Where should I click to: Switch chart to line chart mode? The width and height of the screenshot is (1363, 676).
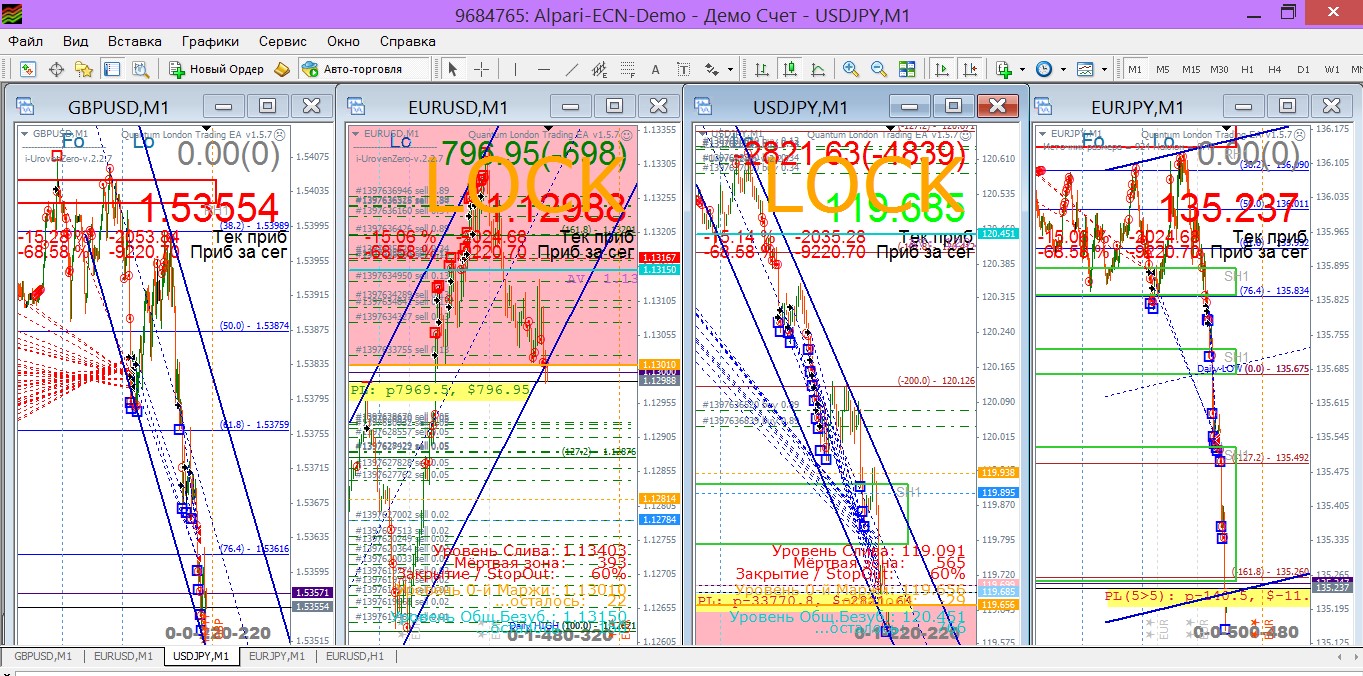(818, 69)
